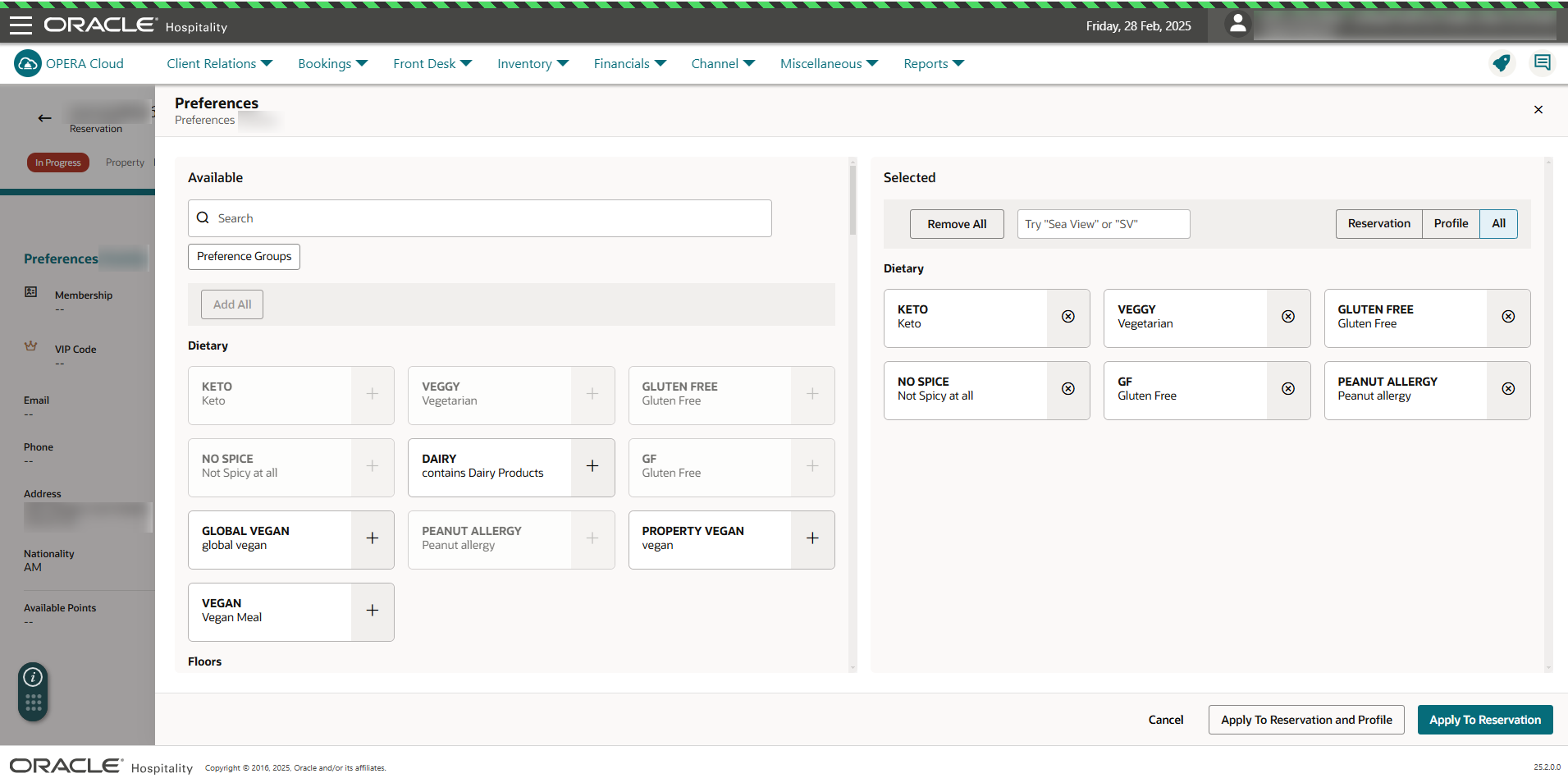
Task: Expand the Front Desk menu
Action: [432, 63]
